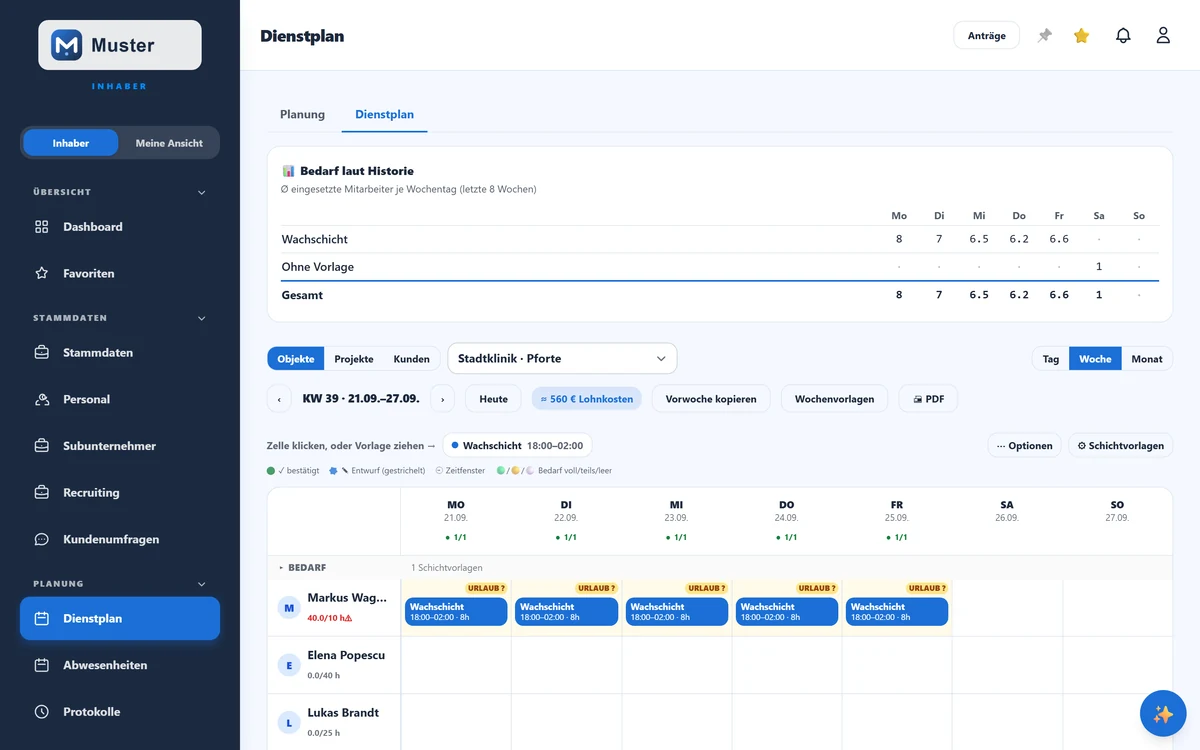Switch calendar to Tag view
This screenshot has height=750, width=1200.
(x=1051, y=359)
